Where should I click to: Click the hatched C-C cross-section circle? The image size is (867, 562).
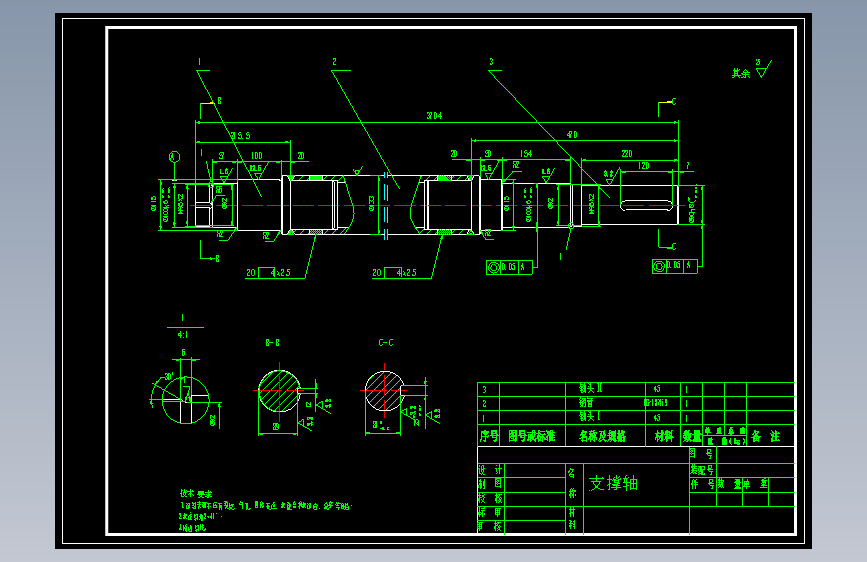384,391
